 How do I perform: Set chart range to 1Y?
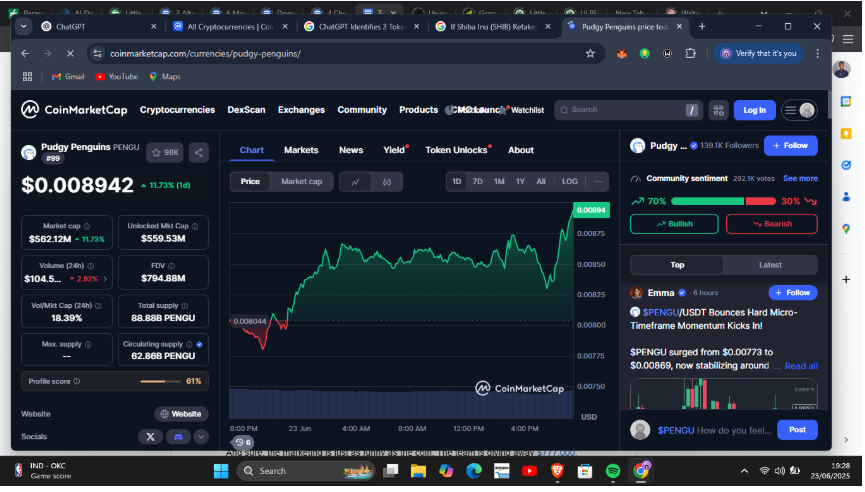[520, 181]
